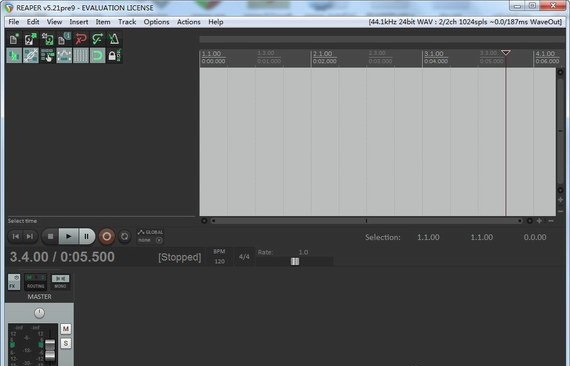This screenshot has height=366, width=570.
Task: Click the Play transport button
Action: [69, 237]
